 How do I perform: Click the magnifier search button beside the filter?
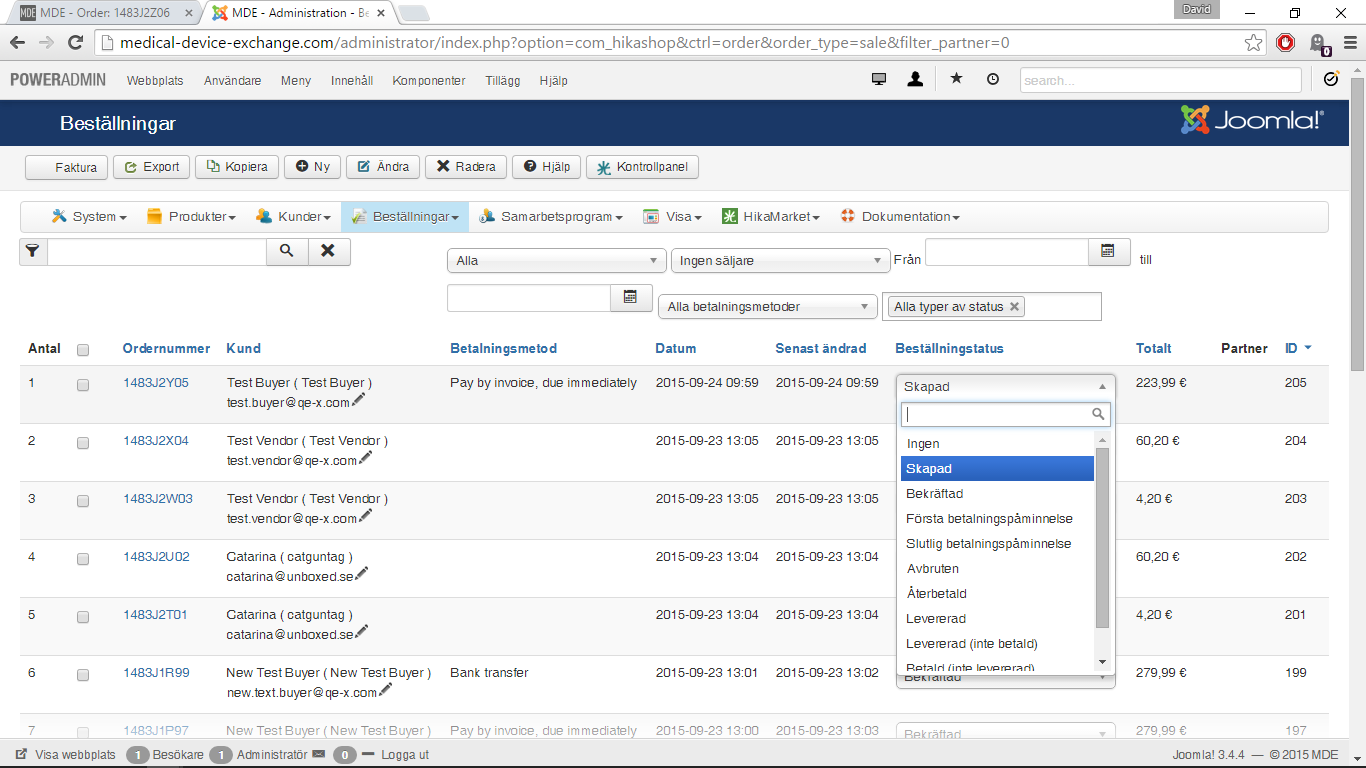tap(287, 251)
